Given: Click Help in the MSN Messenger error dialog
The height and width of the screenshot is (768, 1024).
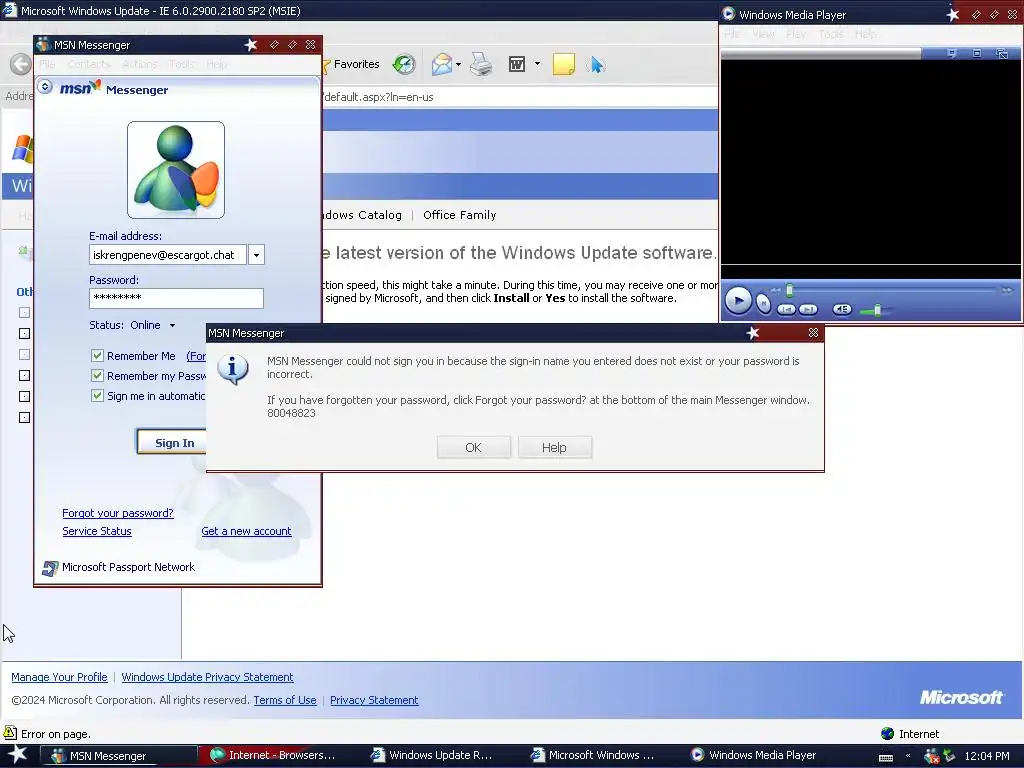Looking at the screenshot, I should pyautogui.click(x=554, y=447).
